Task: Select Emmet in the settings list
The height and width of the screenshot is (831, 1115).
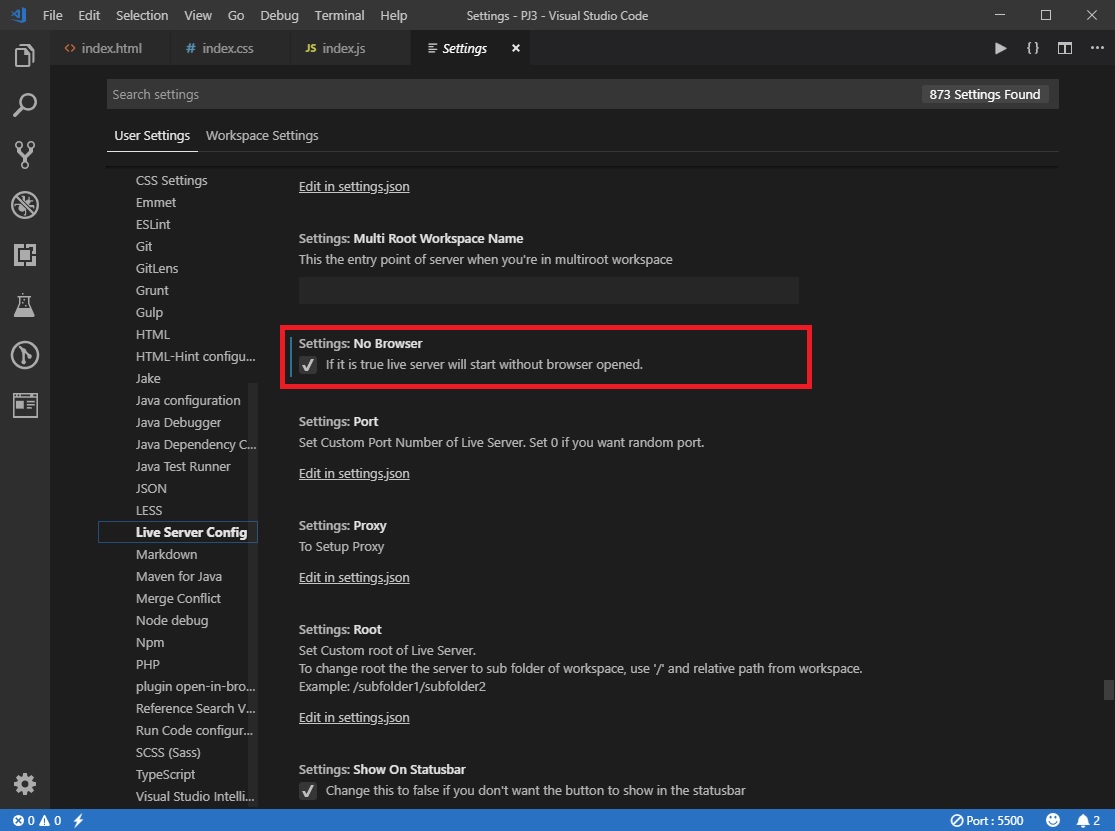Action: pos(156,203)
